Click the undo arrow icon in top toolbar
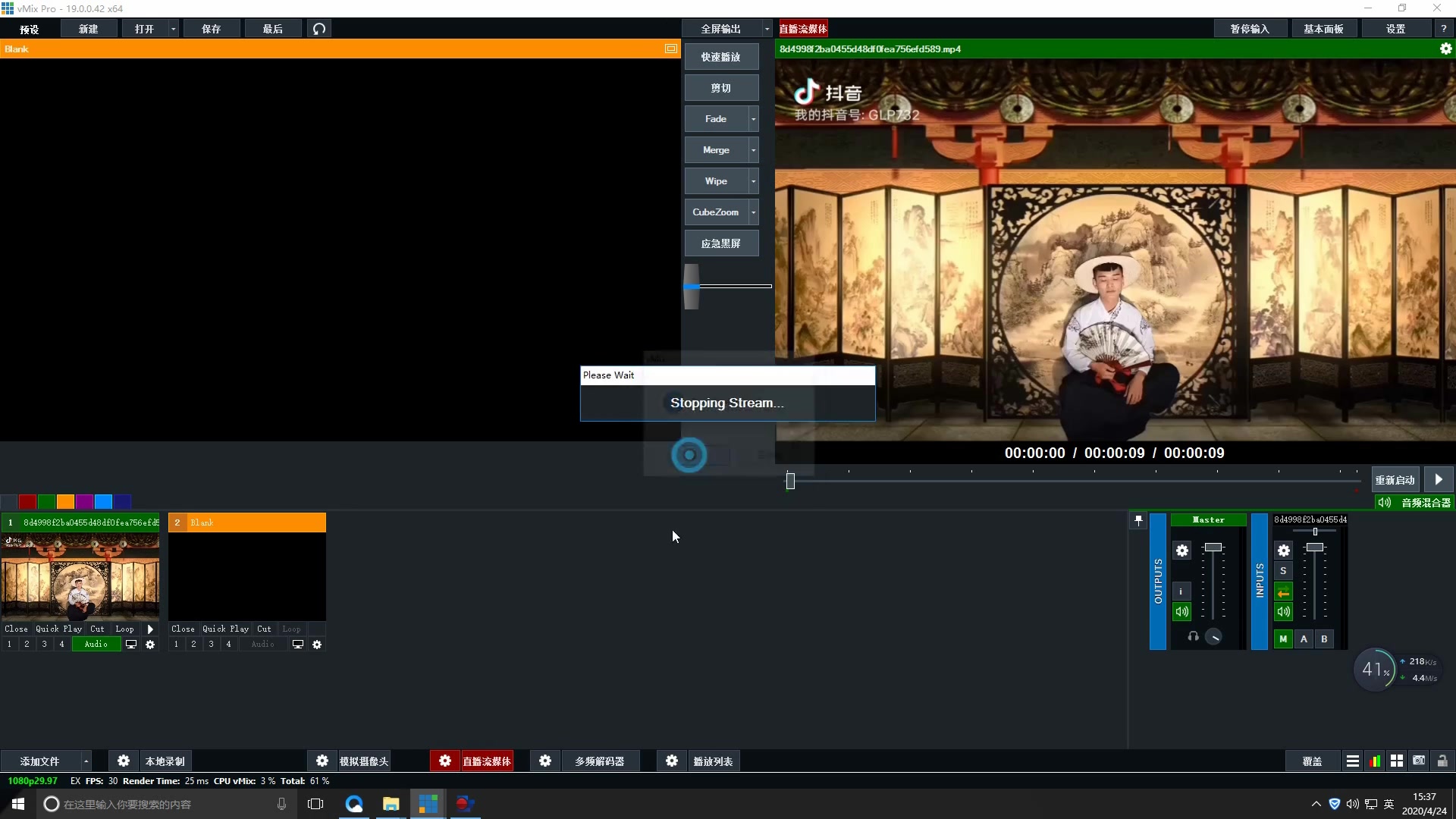This screenshot has height=819, width=1456. 319,29
